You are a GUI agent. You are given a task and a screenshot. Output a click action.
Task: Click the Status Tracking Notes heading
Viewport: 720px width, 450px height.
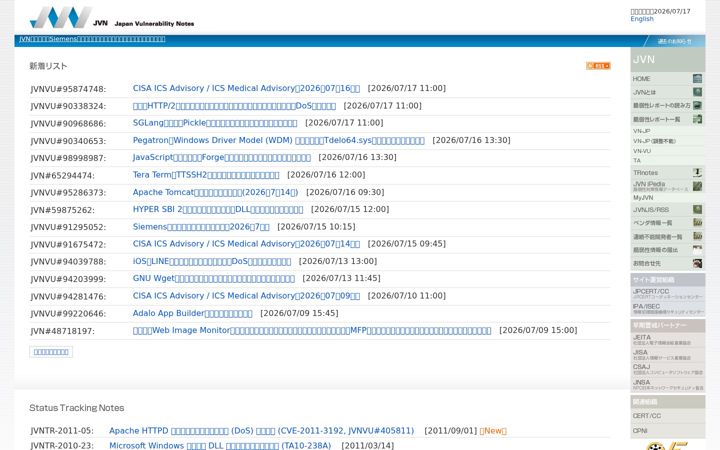tap(77, 408)
